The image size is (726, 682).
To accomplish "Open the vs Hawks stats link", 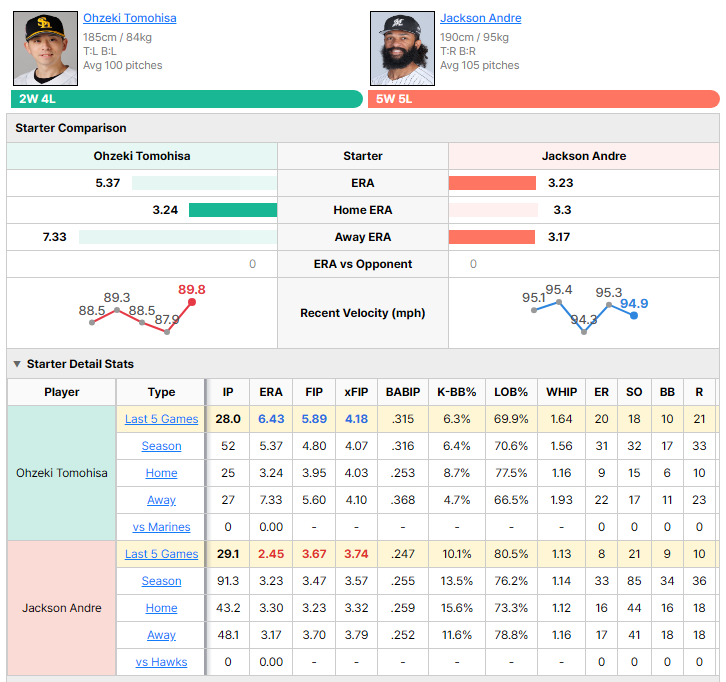I will (162, 662).
